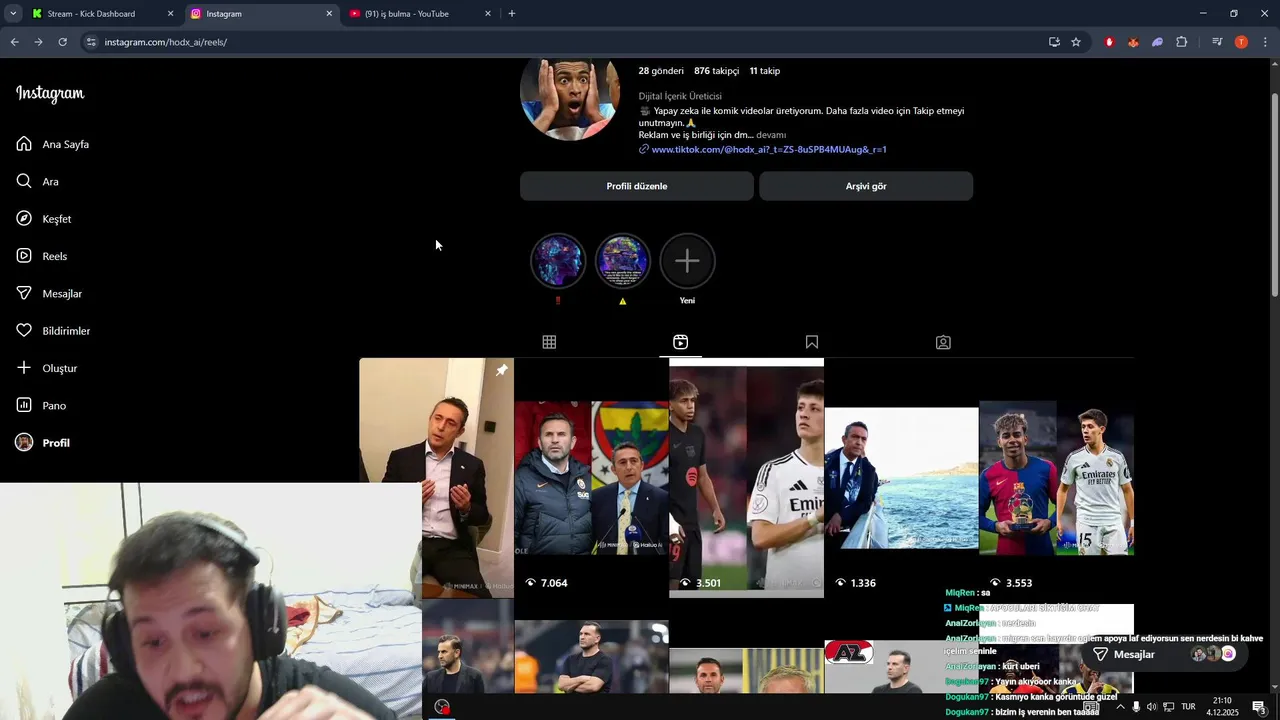Open Ana Sayfa in the Instagram sidebar

(x=52, y=144)
